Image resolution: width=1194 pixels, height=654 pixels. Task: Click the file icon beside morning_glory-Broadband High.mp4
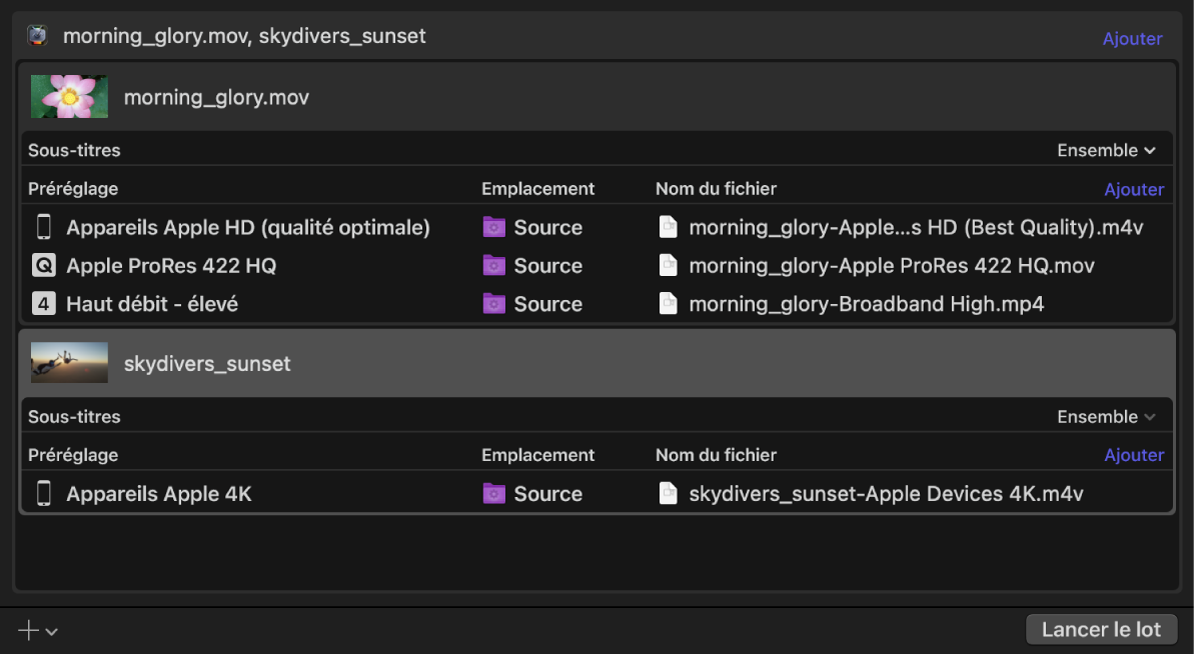pos(668,304)
